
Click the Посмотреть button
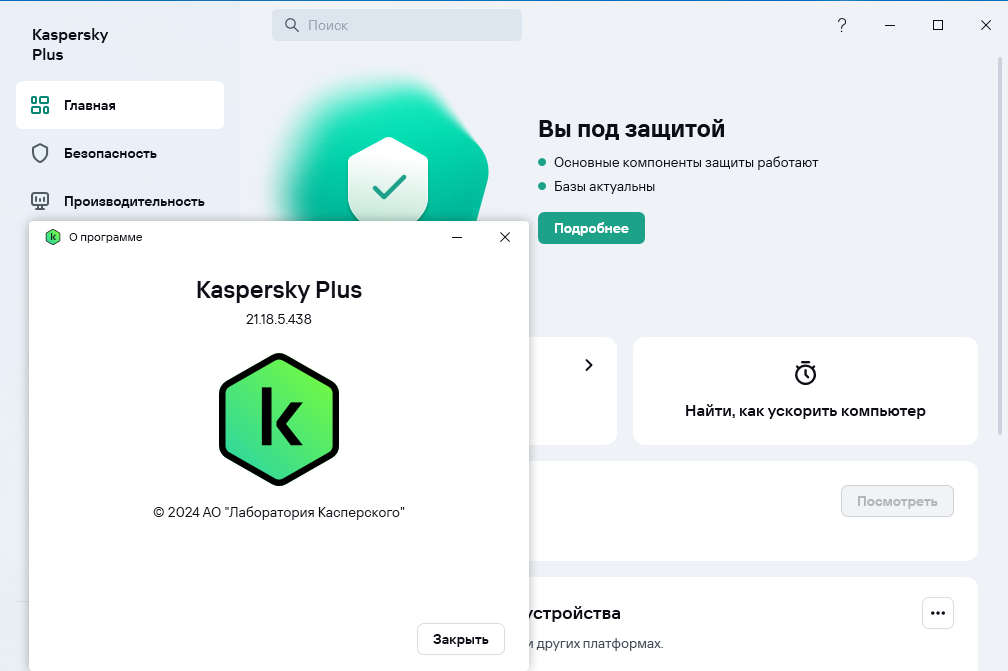point(897,501)
